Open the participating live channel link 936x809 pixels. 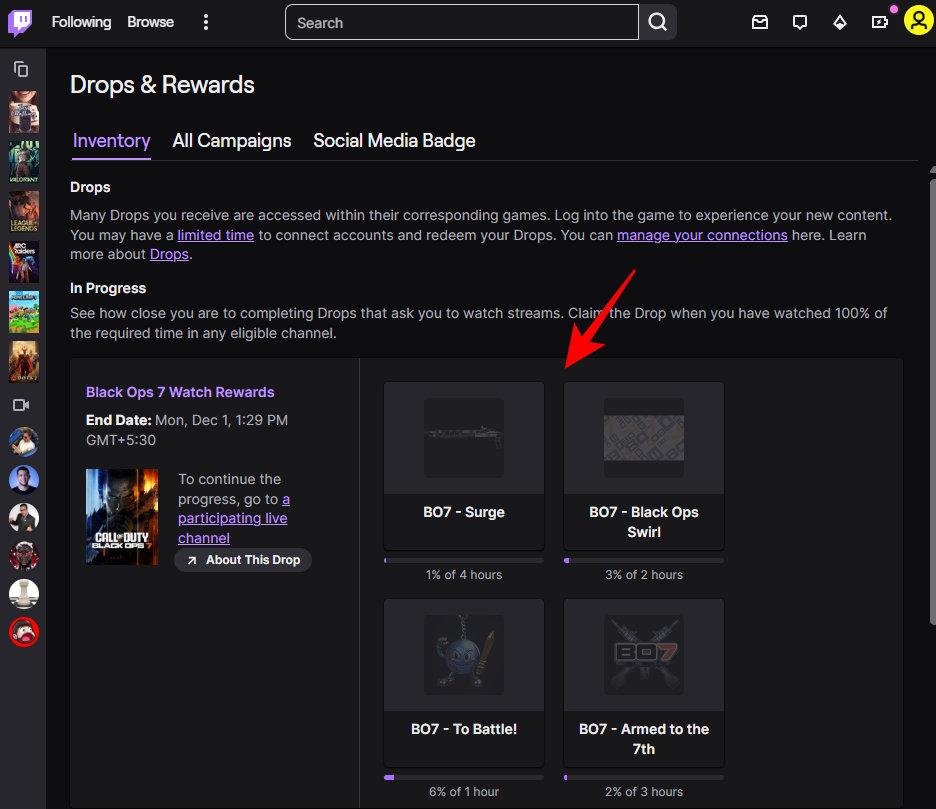(x=233, y=518)
